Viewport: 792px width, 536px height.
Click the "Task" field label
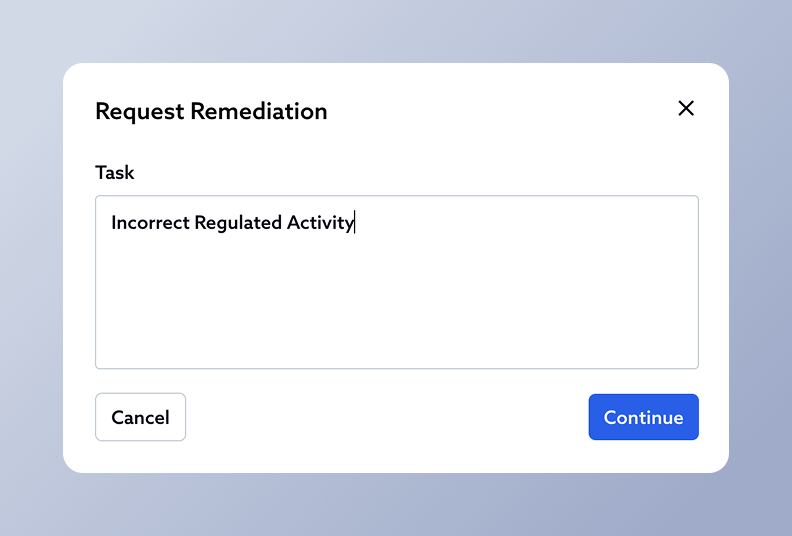click(x=115, y=172)
